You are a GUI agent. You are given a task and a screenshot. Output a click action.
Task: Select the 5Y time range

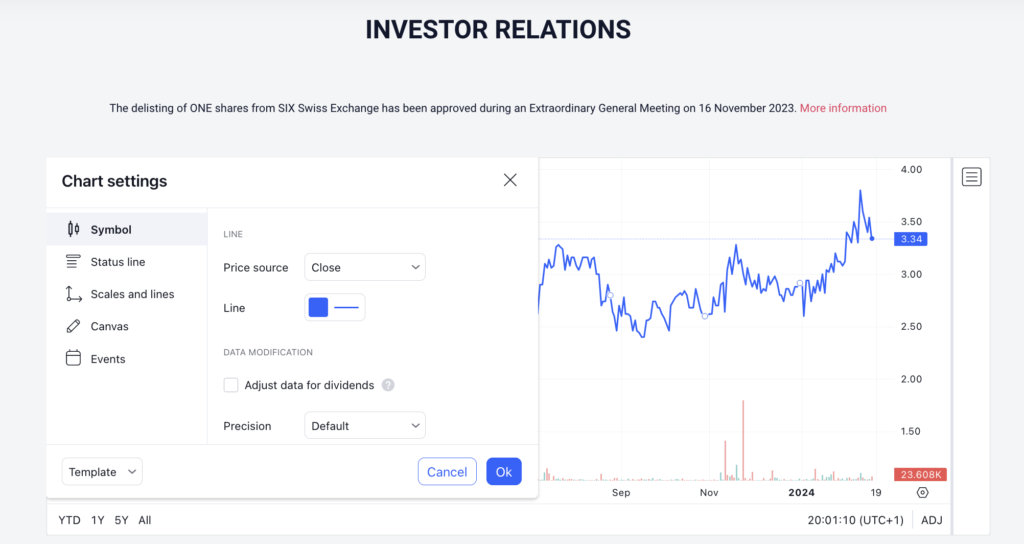pyautogui.click(x=121, y=520)
